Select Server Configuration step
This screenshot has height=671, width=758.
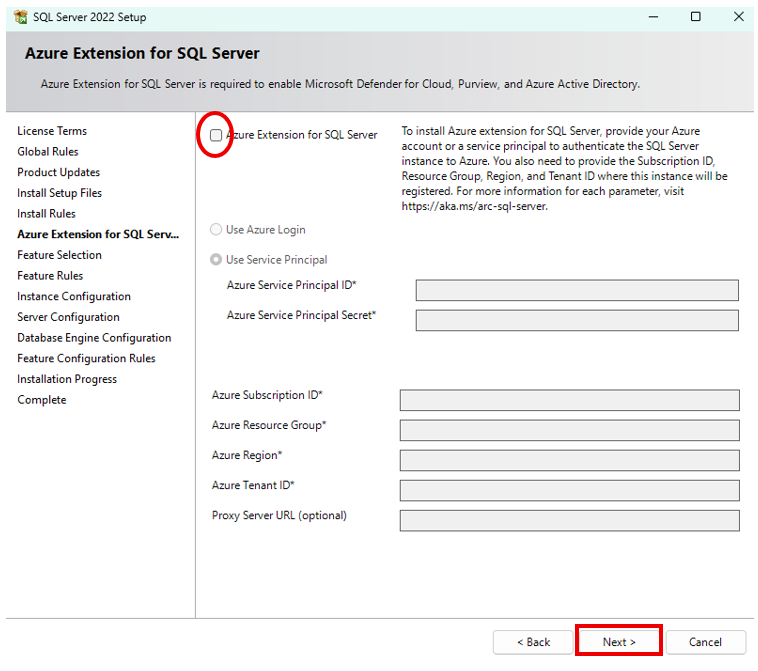pyautogui.click(x=68, y=317)
